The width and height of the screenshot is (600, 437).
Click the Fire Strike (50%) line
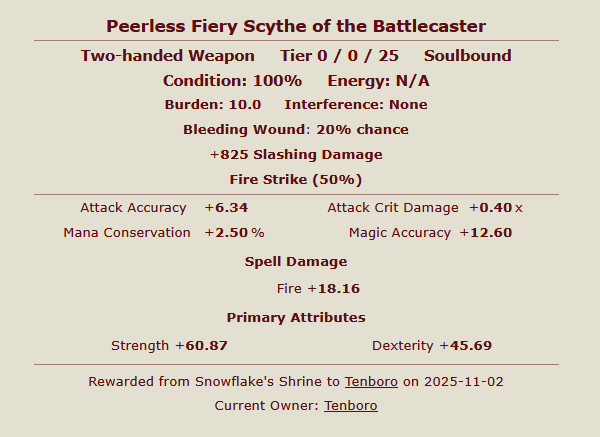[x=296, y=180]
